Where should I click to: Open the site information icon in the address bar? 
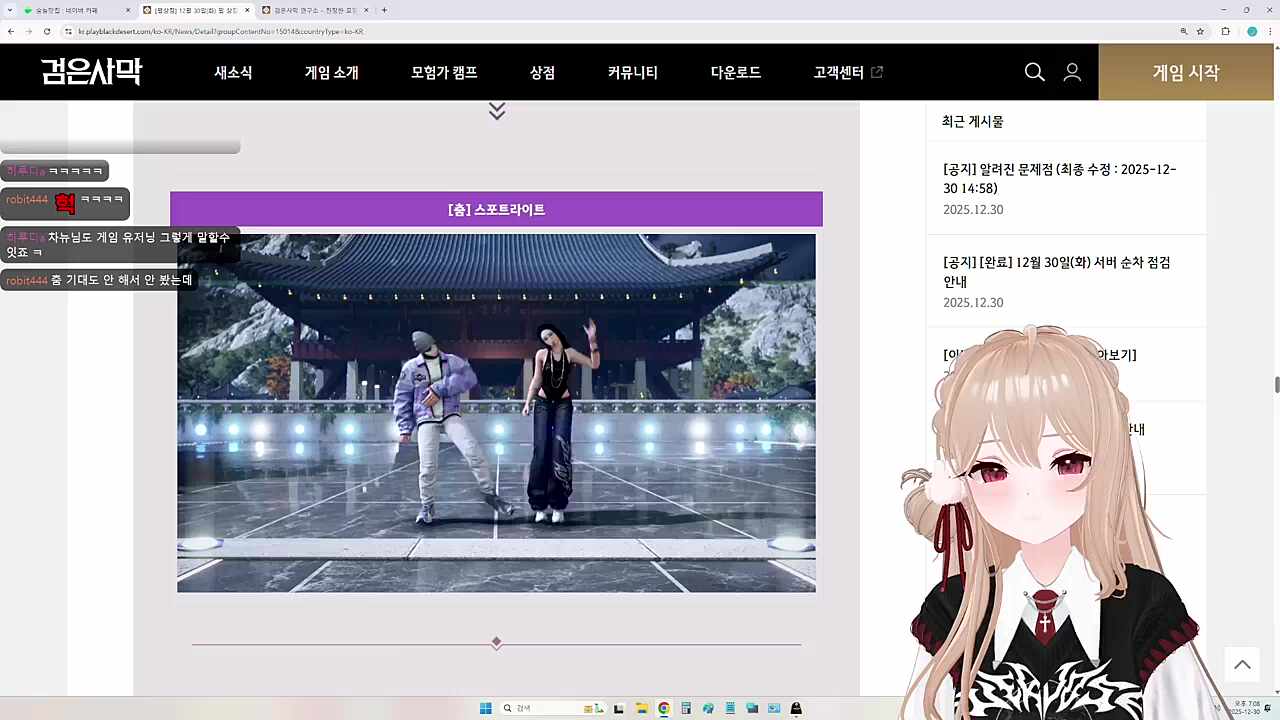[x=69, y=31]
